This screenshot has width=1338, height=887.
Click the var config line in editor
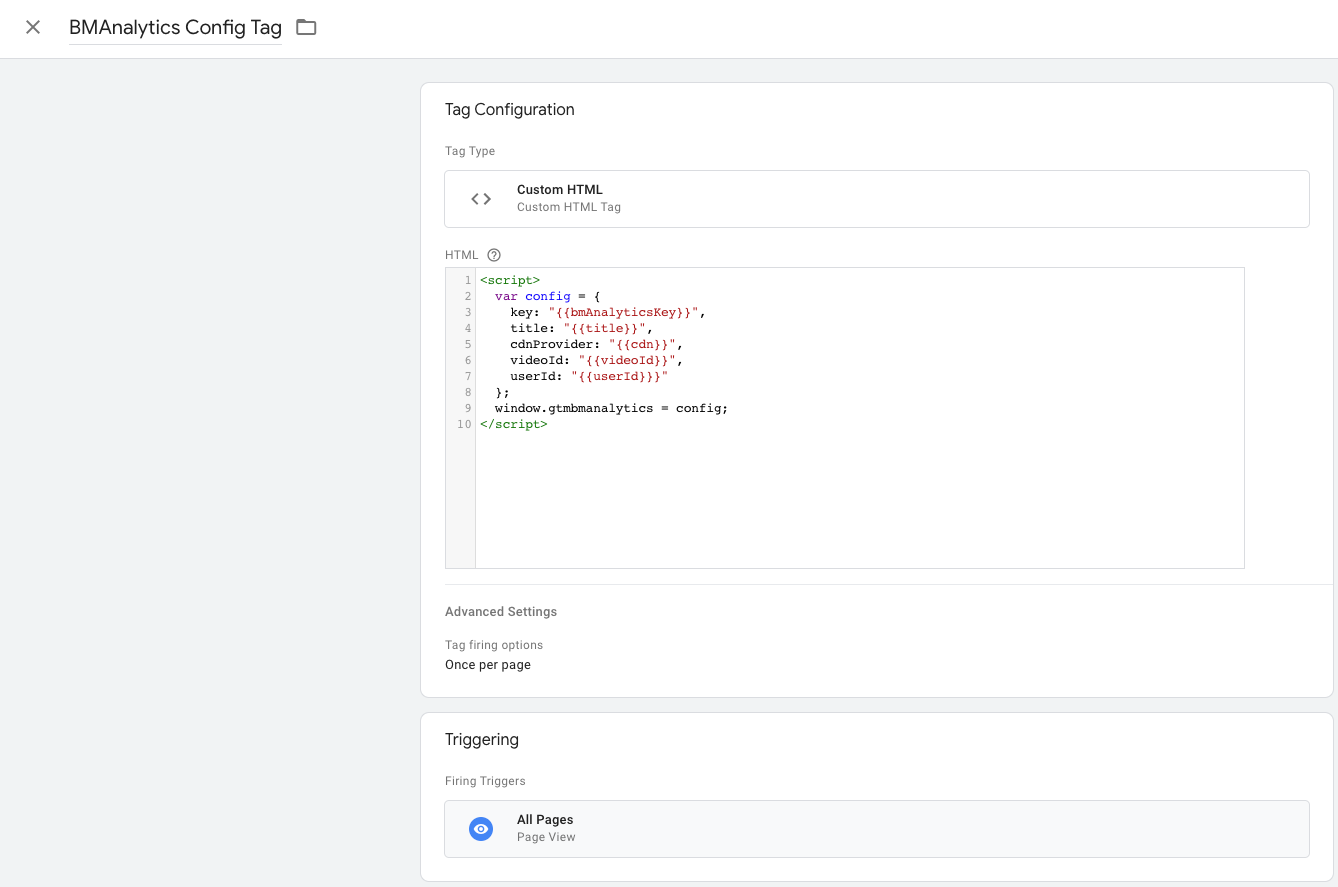(x=547, y=296)
